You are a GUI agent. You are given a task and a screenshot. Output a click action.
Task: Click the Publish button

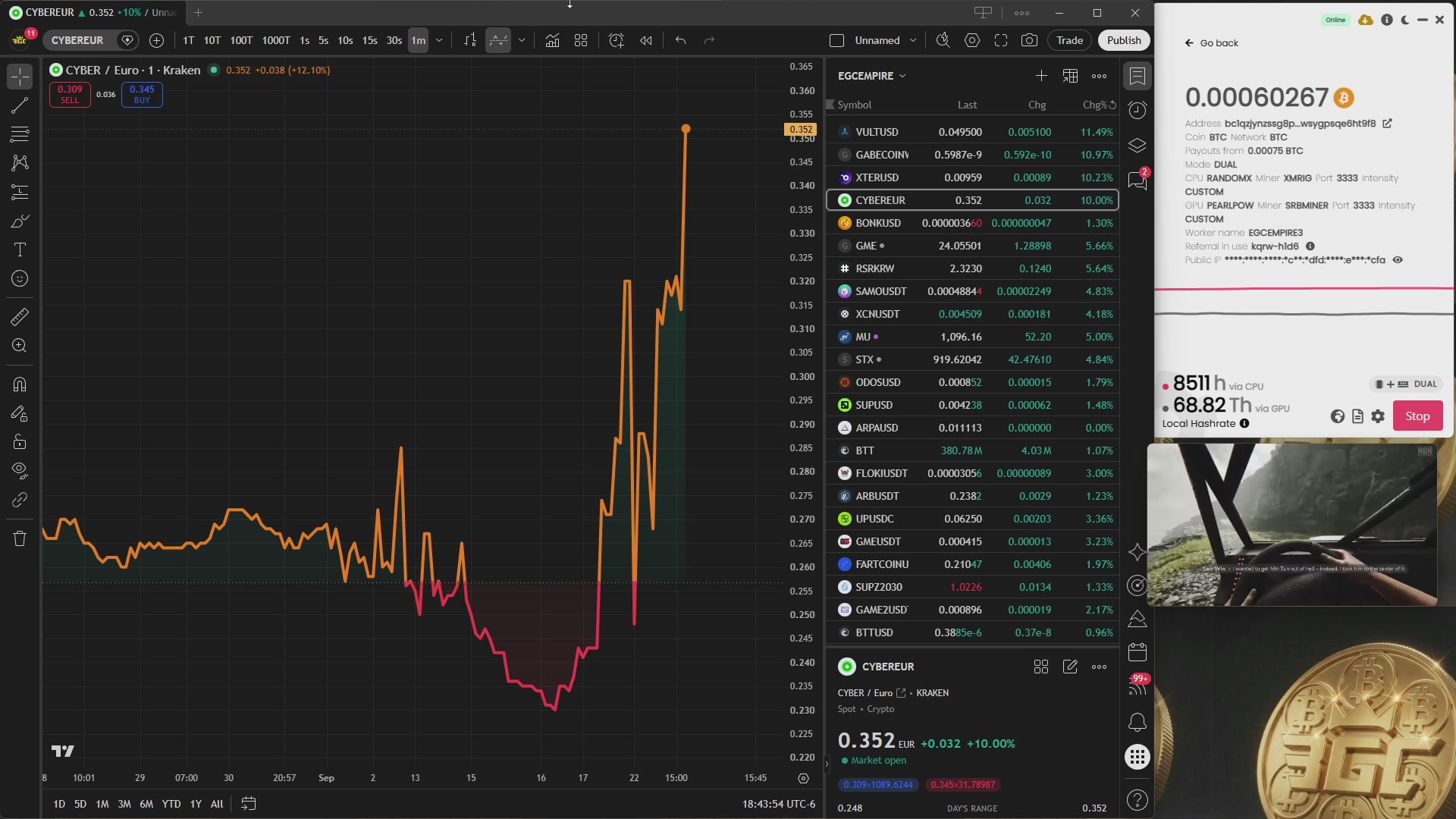coord(1123,40)
